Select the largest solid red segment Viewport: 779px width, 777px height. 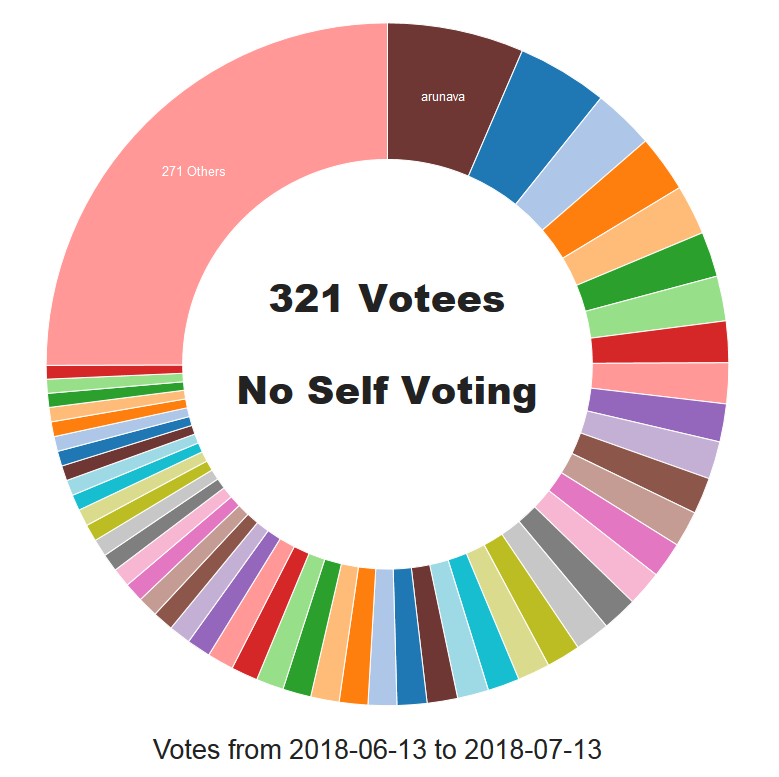[x=660, y=343]
